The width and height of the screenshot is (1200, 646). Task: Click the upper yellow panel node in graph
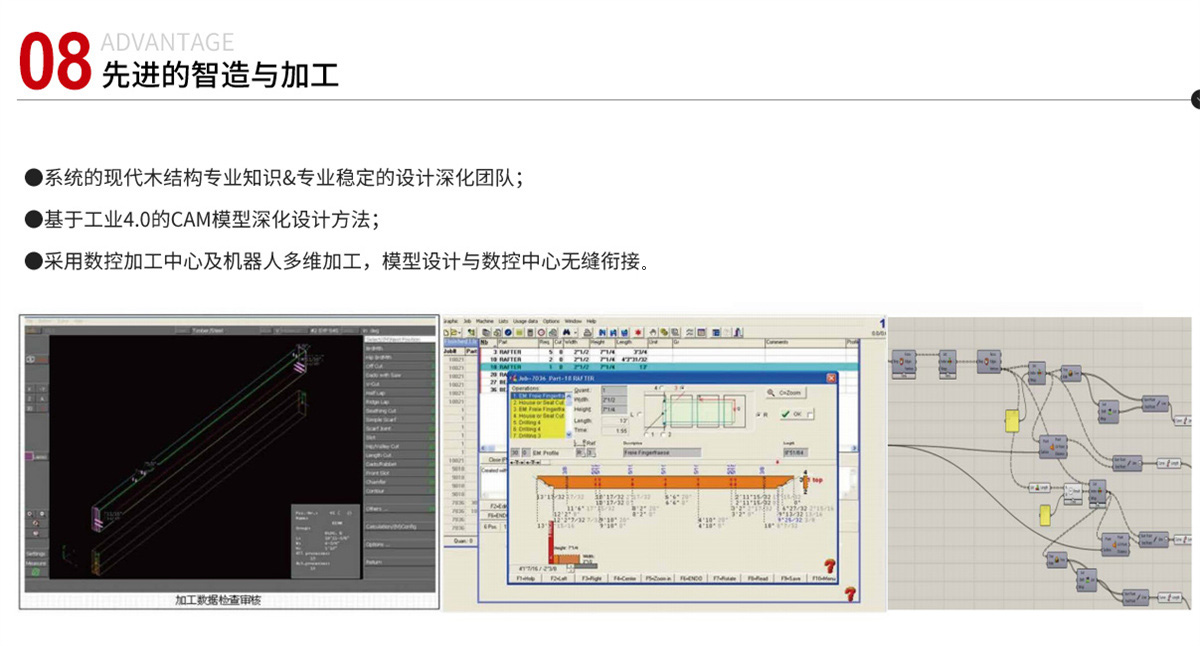click(x=1012, y=421)
